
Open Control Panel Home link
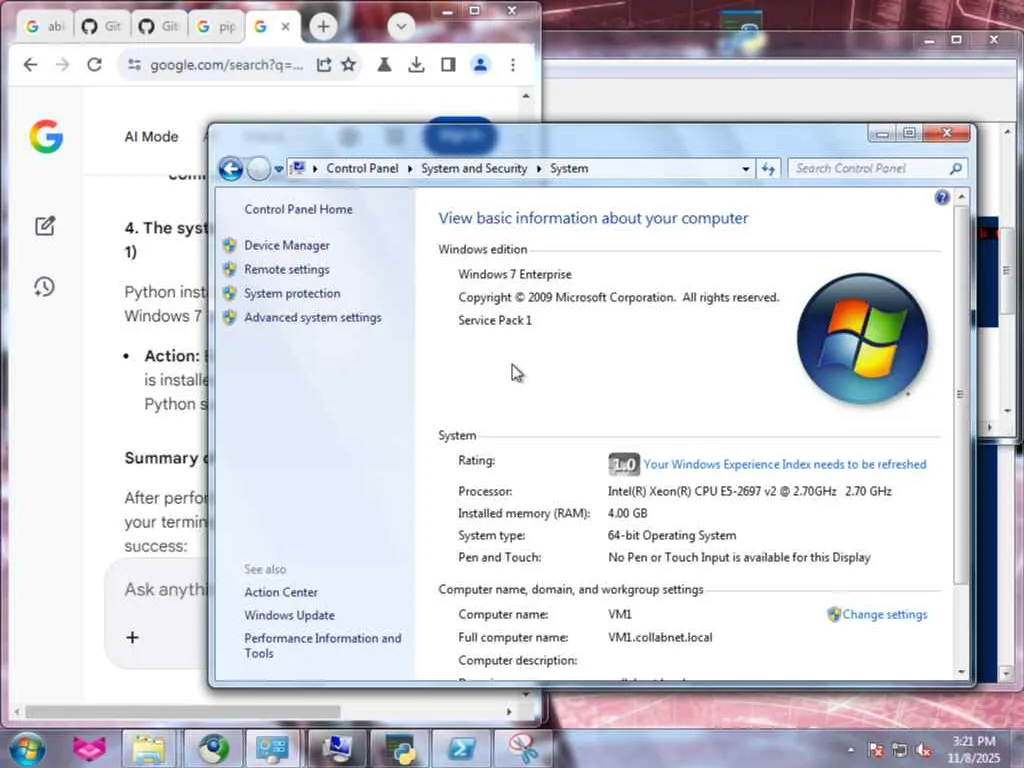click(x=298, y=209)
